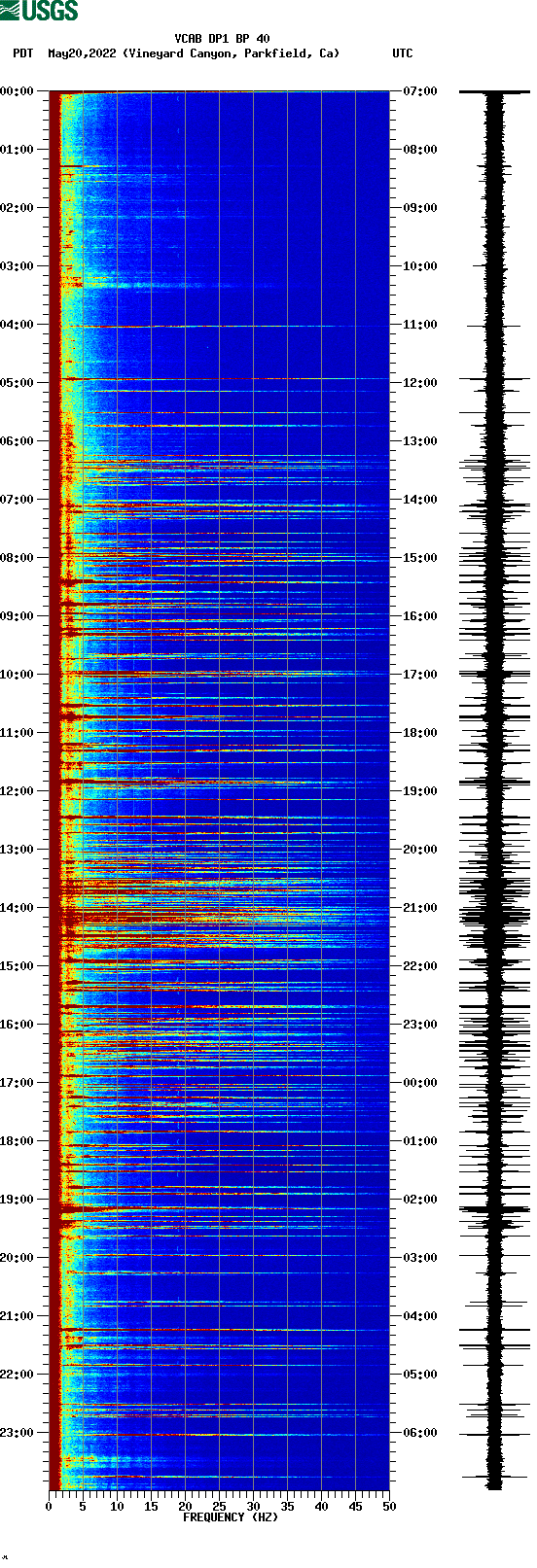Click the '21:00' UTC right-axis label
The width and height of the screenshot is (537, 1568).
[x=420, y=908]
